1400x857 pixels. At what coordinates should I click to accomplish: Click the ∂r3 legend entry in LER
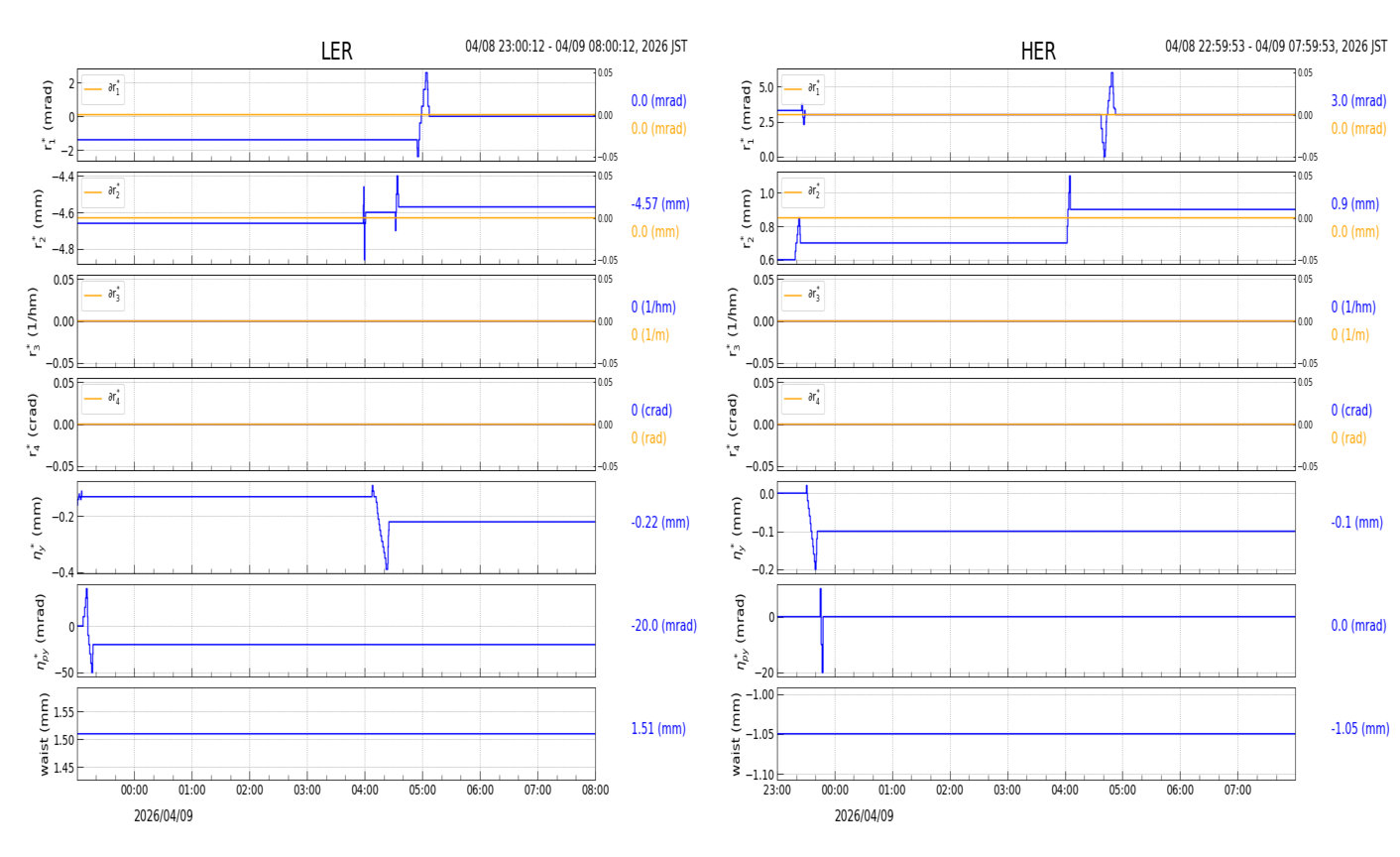coord(103,295)
